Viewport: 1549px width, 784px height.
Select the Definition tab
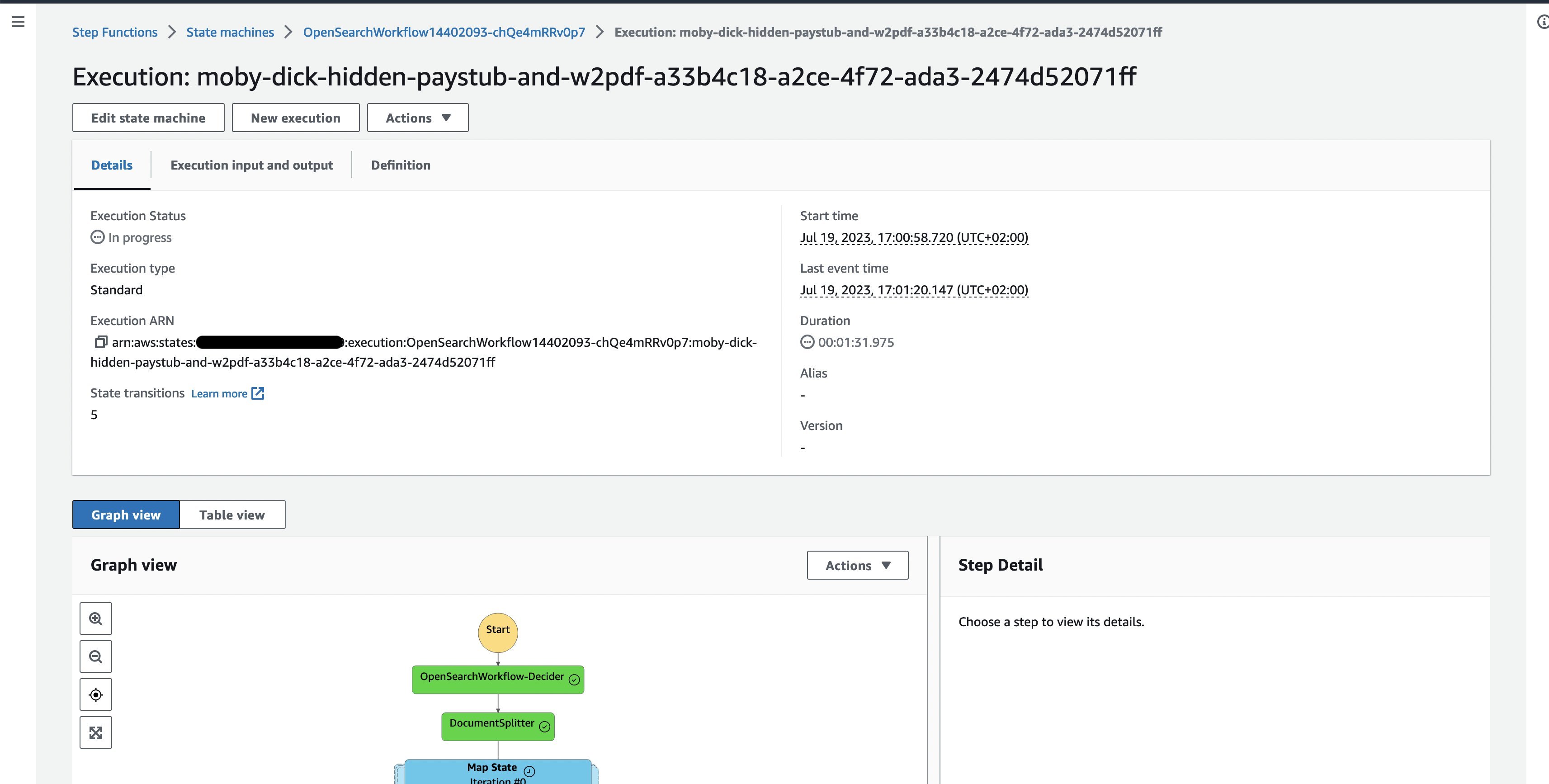400,165
